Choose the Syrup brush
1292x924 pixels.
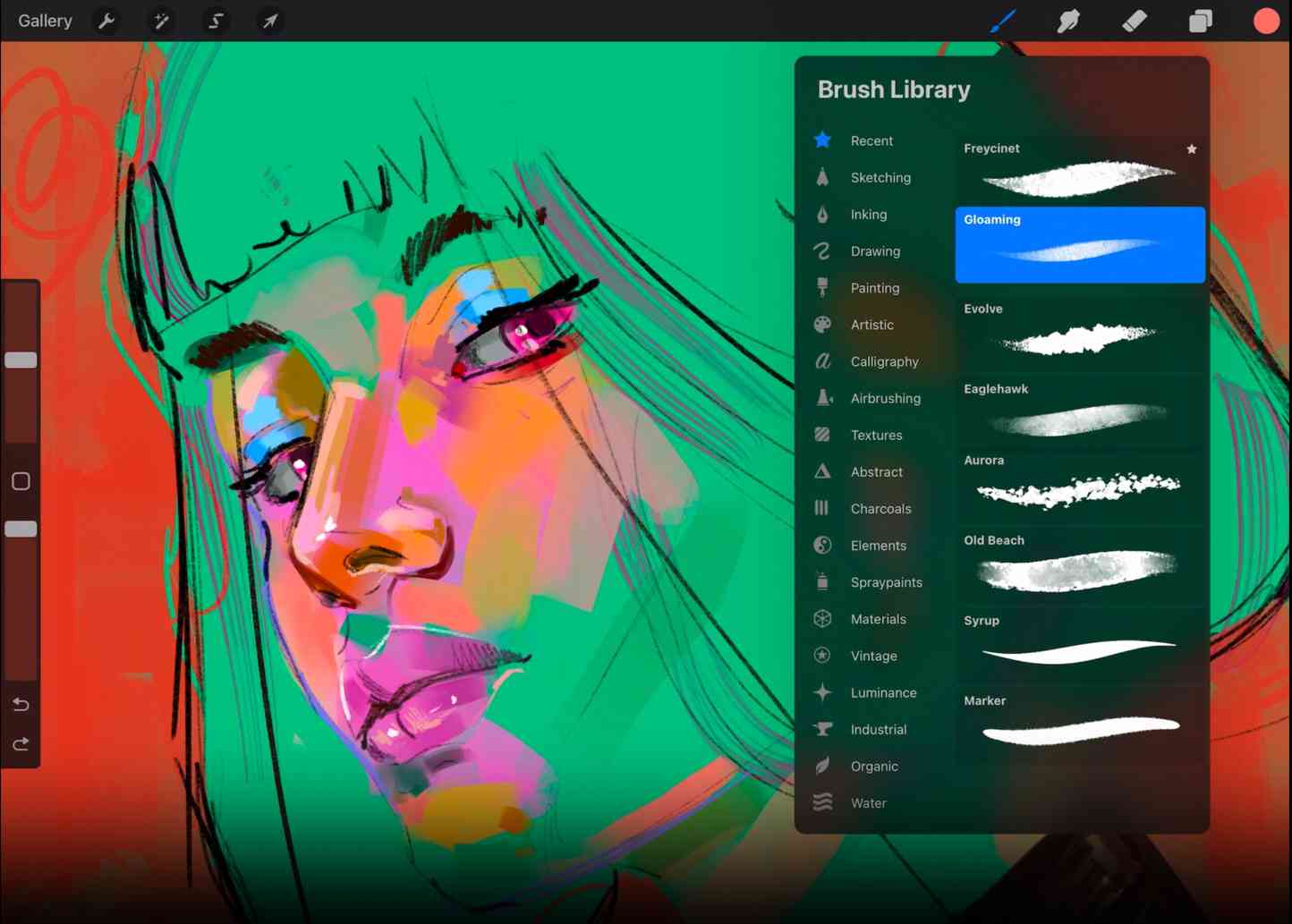point(1079,642)
